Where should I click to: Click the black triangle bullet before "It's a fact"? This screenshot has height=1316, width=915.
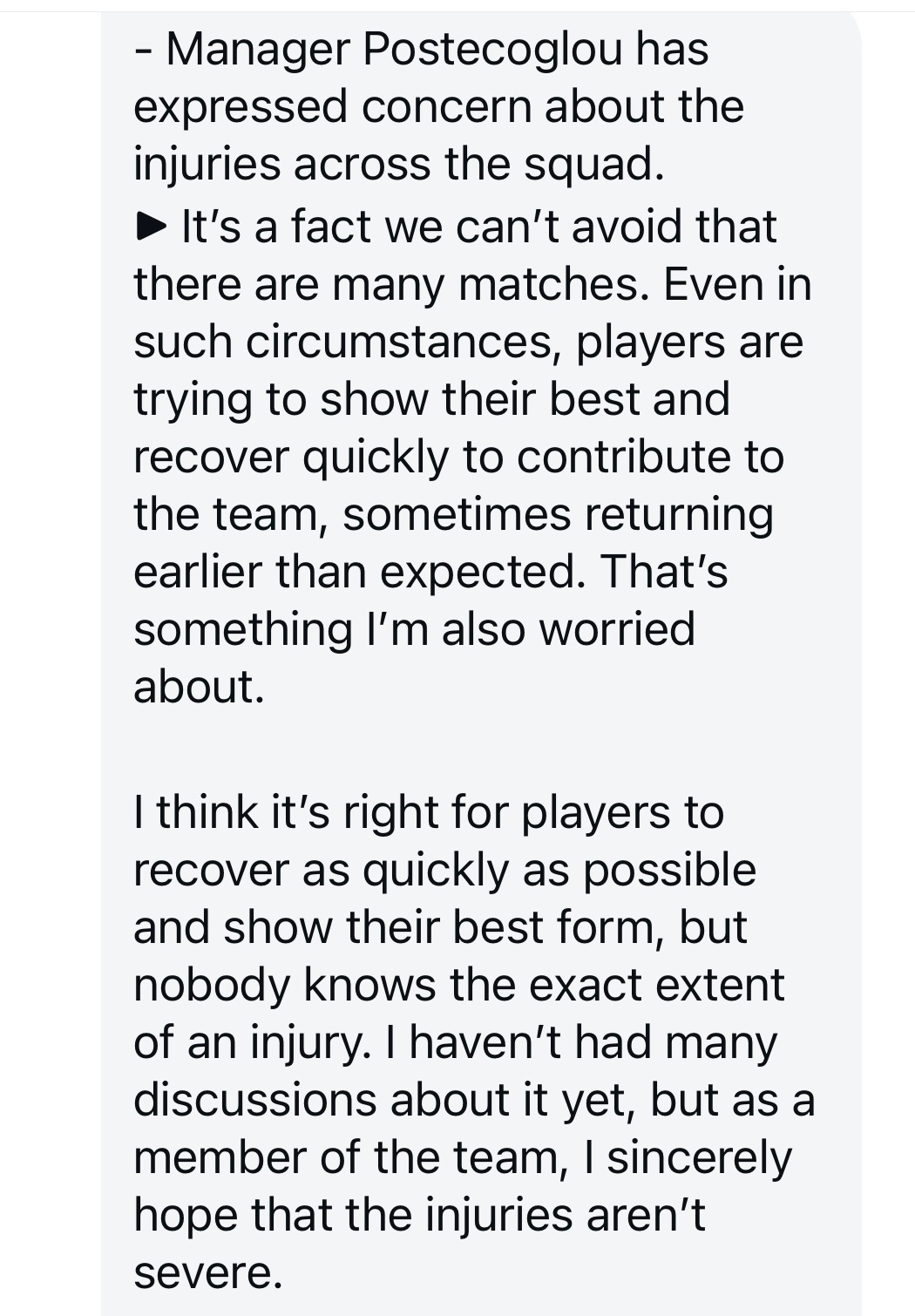(151, 227)
